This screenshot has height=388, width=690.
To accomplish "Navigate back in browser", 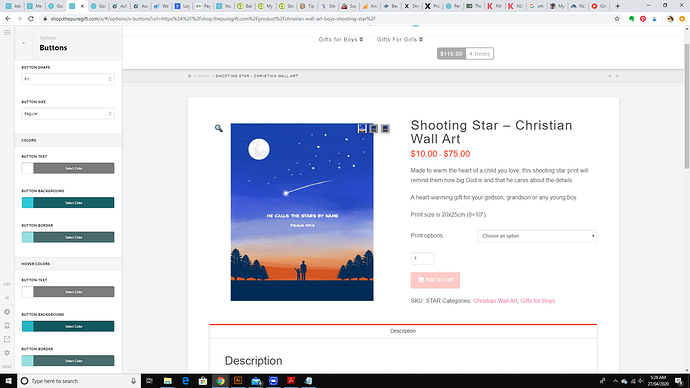I will 8,19.
